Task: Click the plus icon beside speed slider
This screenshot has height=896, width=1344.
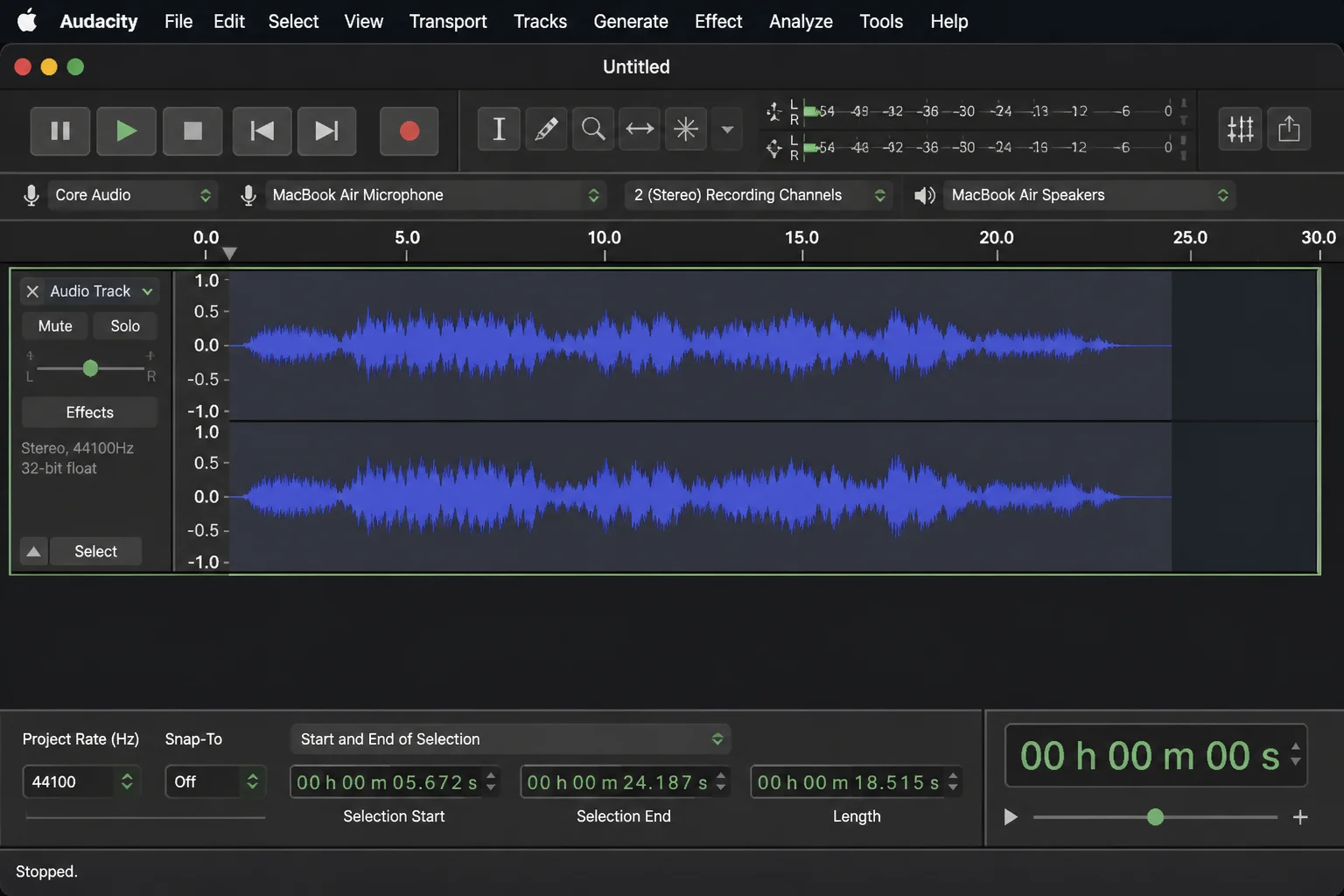Action: pos(1300,817)
